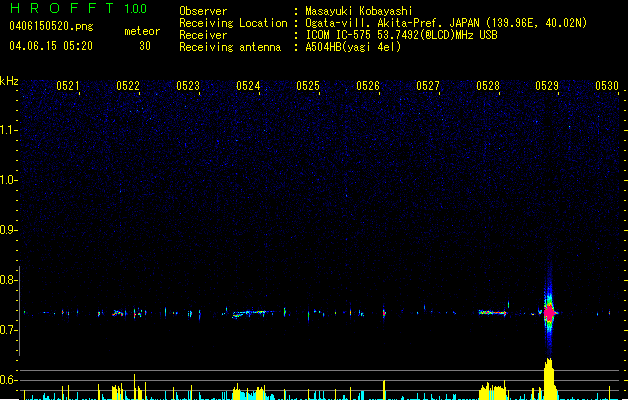Click the 1.1 kHz axis label

point(8,130)
